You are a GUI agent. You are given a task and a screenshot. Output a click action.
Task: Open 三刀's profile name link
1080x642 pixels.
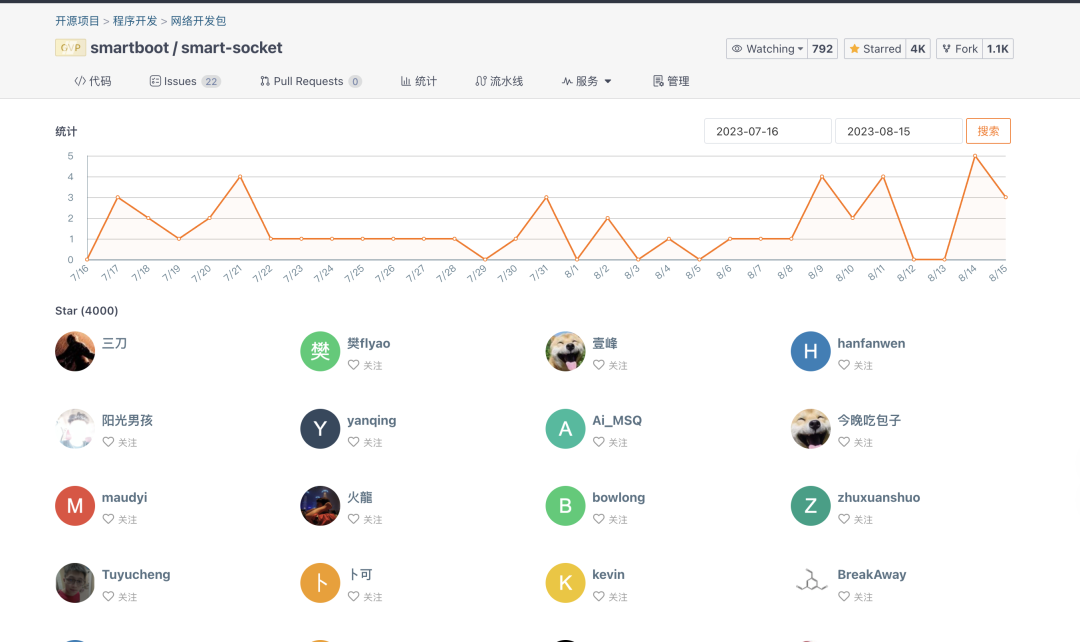(114, 343)
